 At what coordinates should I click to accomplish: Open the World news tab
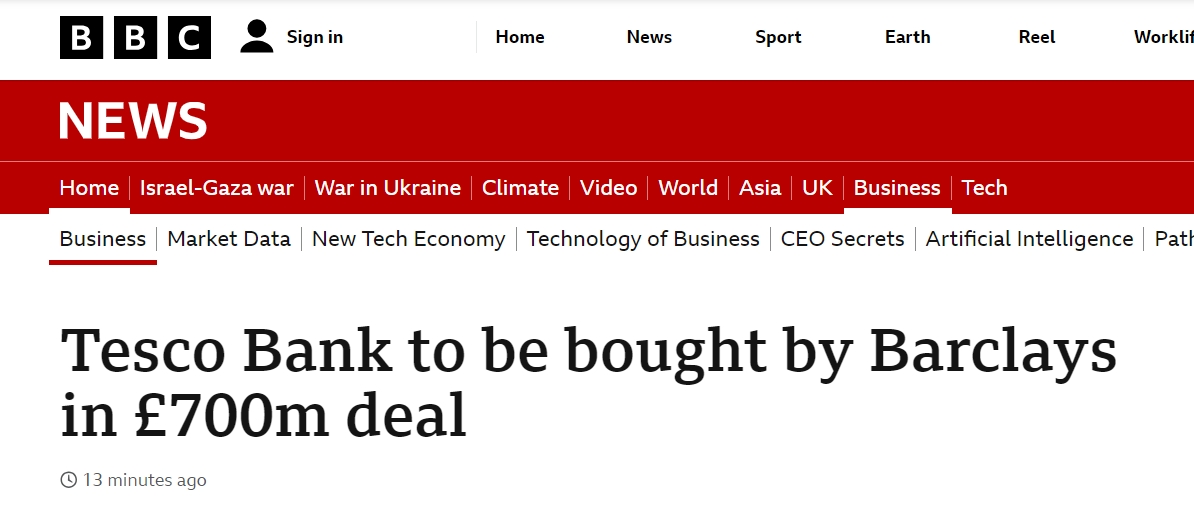[x=688, y=188]
